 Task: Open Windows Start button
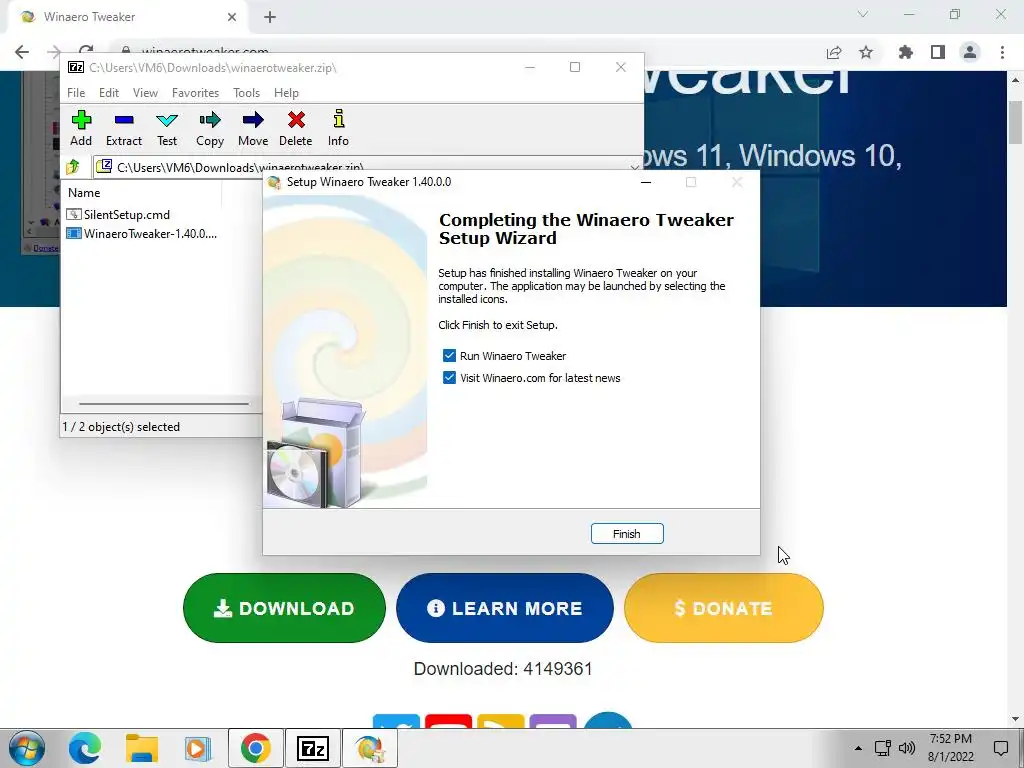click(x=27, y=748)
